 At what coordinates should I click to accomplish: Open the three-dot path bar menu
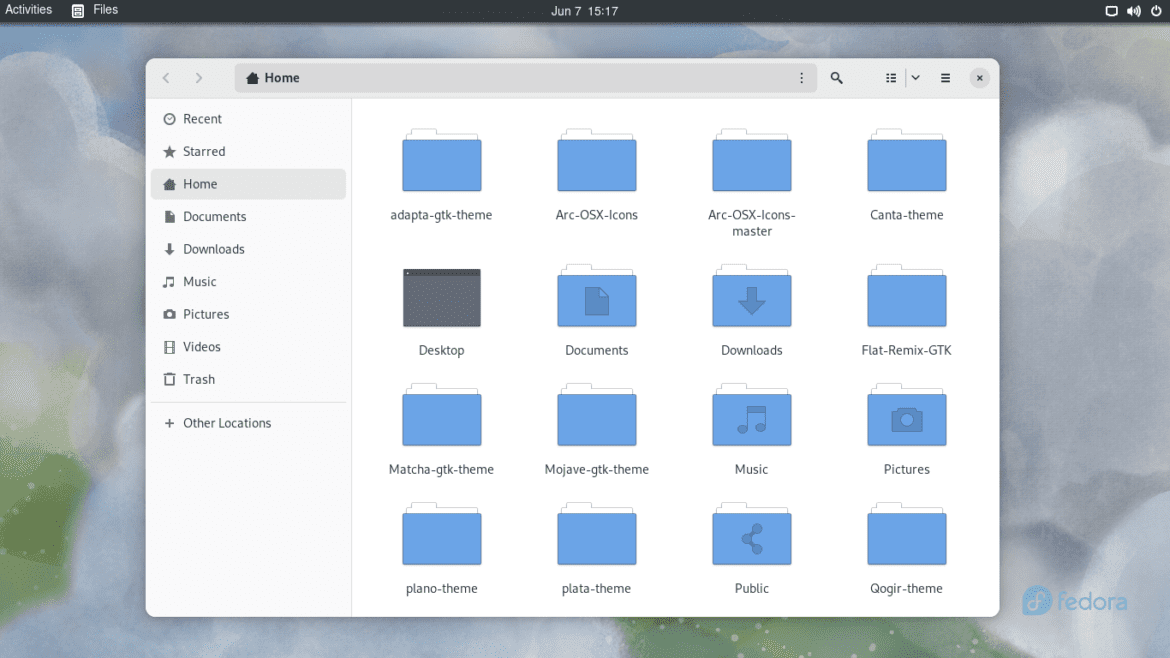[x=801, y=77]
